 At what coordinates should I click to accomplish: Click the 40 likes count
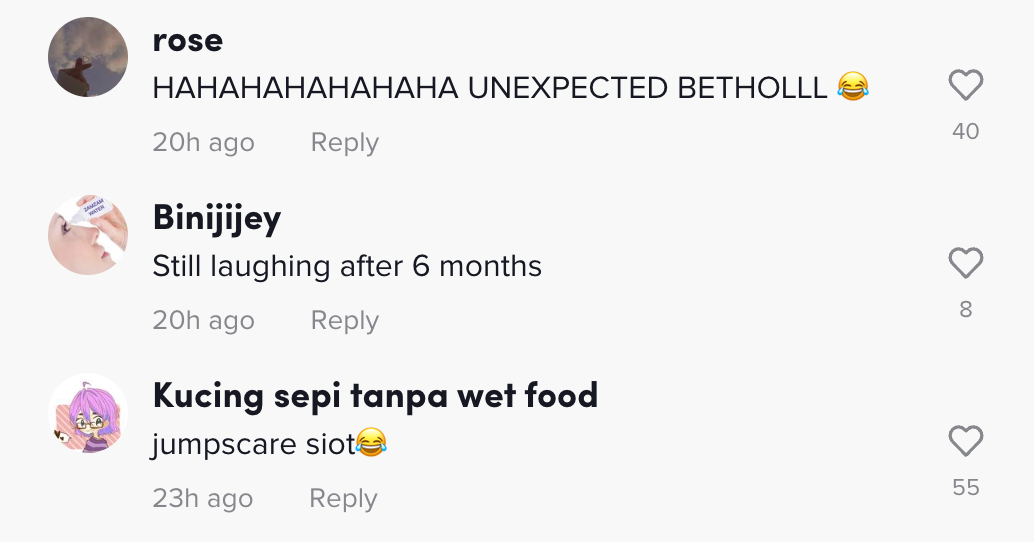[x=965, y=131]
